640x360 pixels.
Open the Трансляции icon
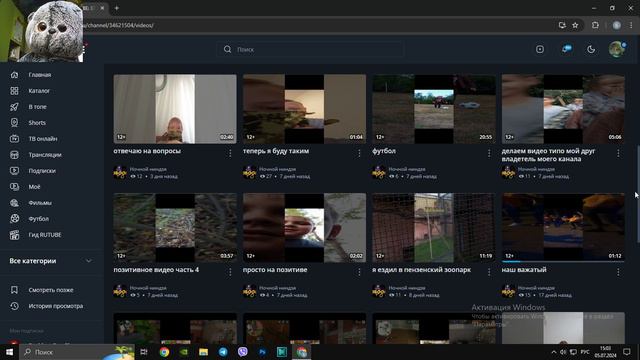14,155
